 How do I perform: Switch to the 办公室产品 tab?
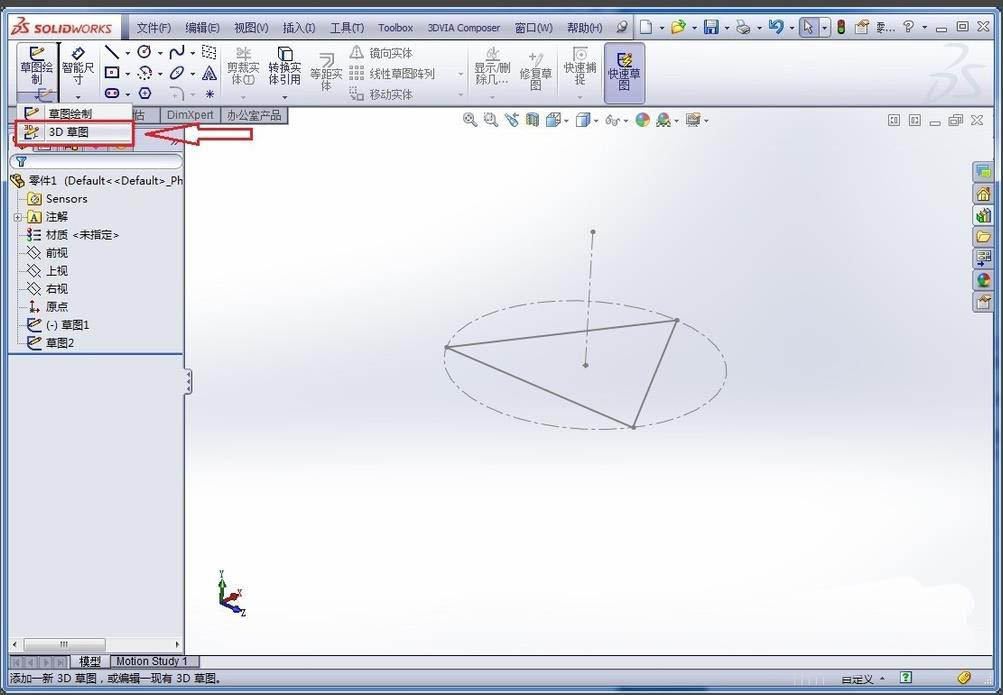click(x=255, y=115)
